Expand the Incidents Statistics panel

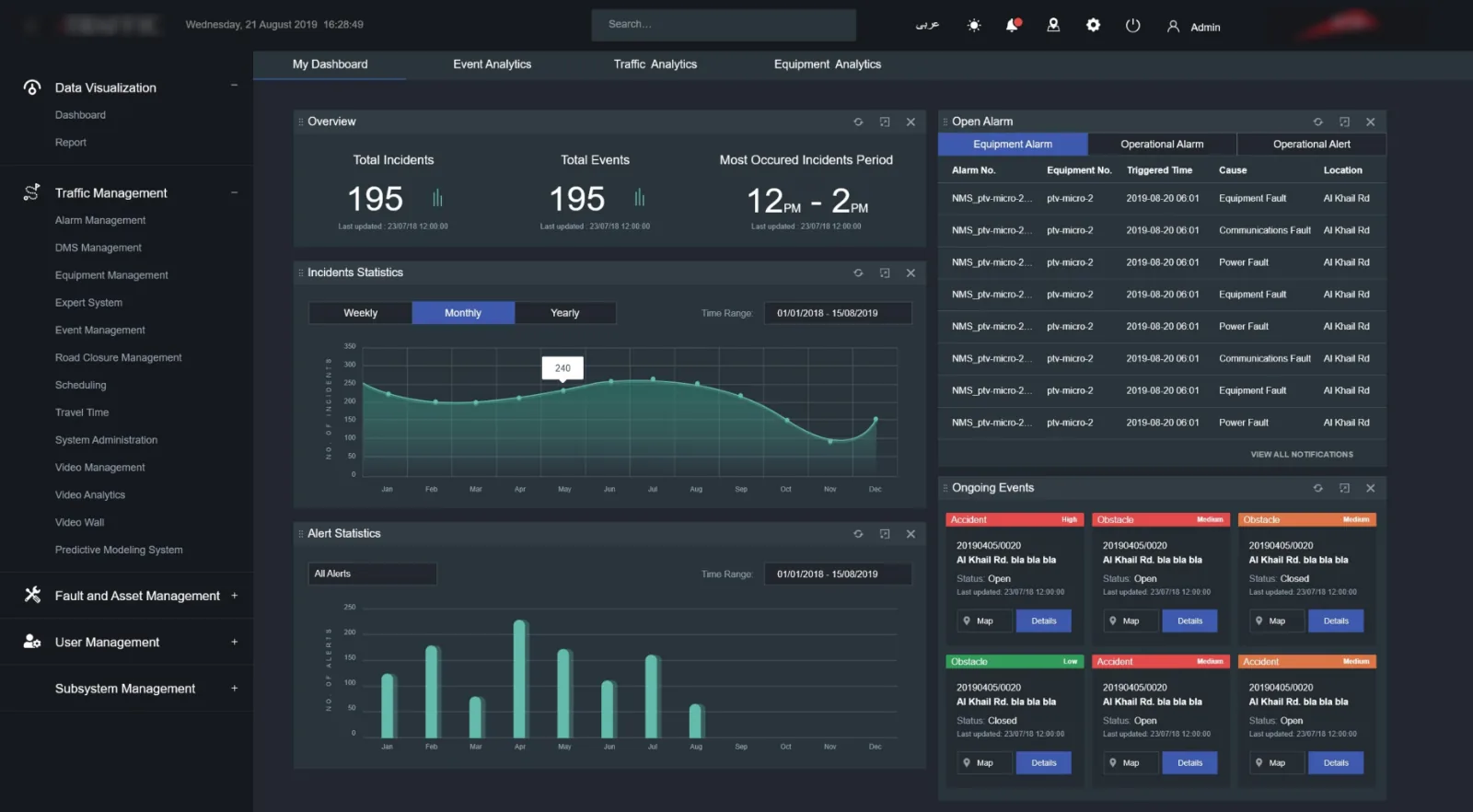[x=885, y=273]
